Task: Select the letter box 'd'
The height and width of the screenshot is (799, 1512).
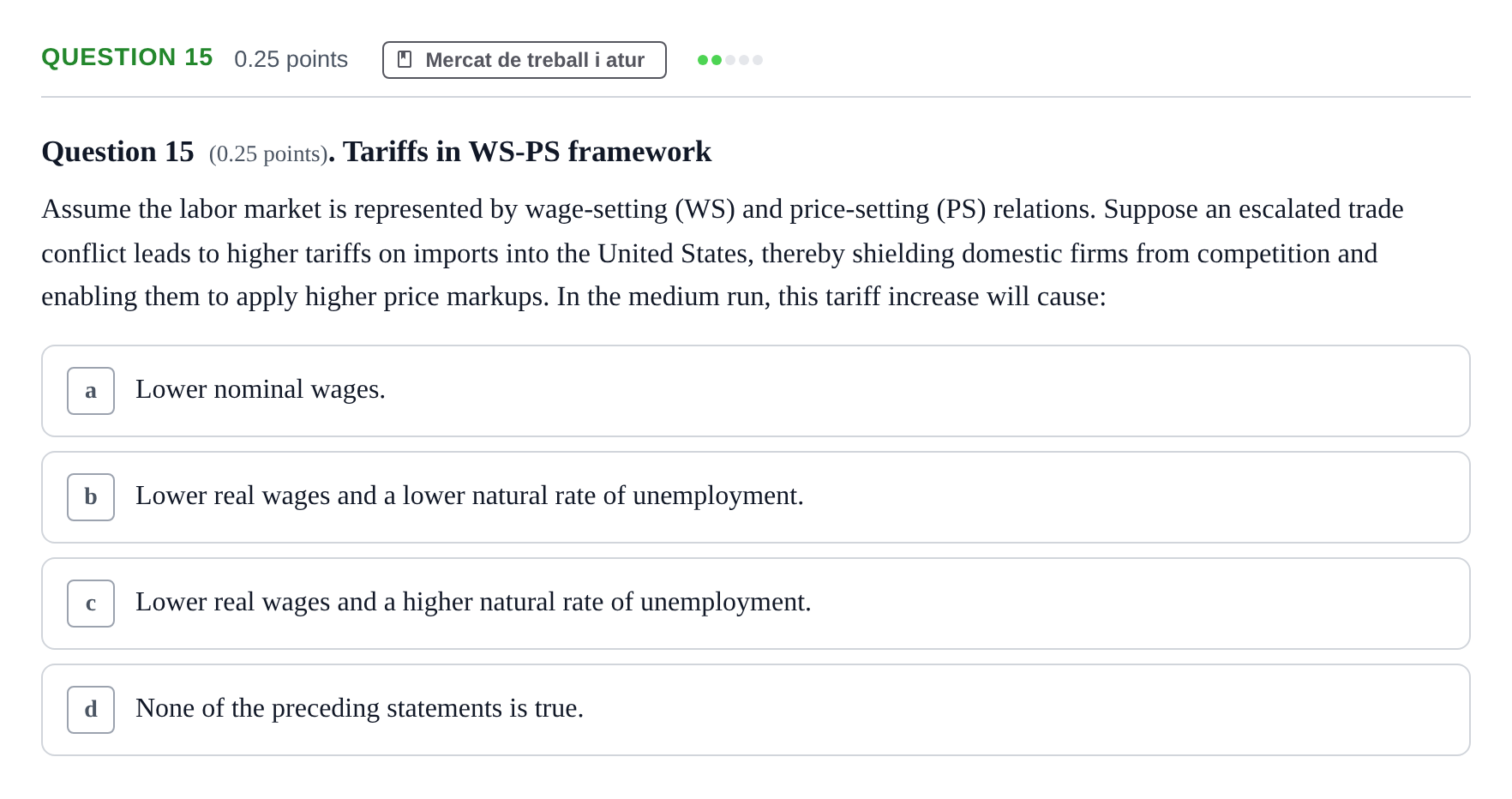Action: [91, 710]
